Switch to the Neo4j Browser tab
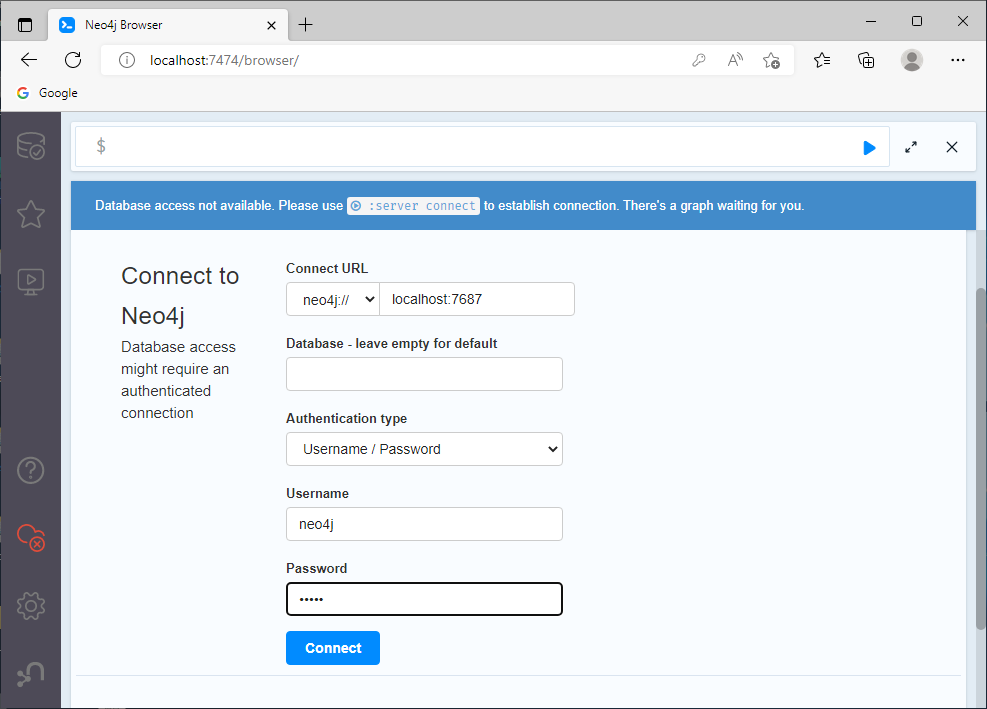 pos(168,25)
